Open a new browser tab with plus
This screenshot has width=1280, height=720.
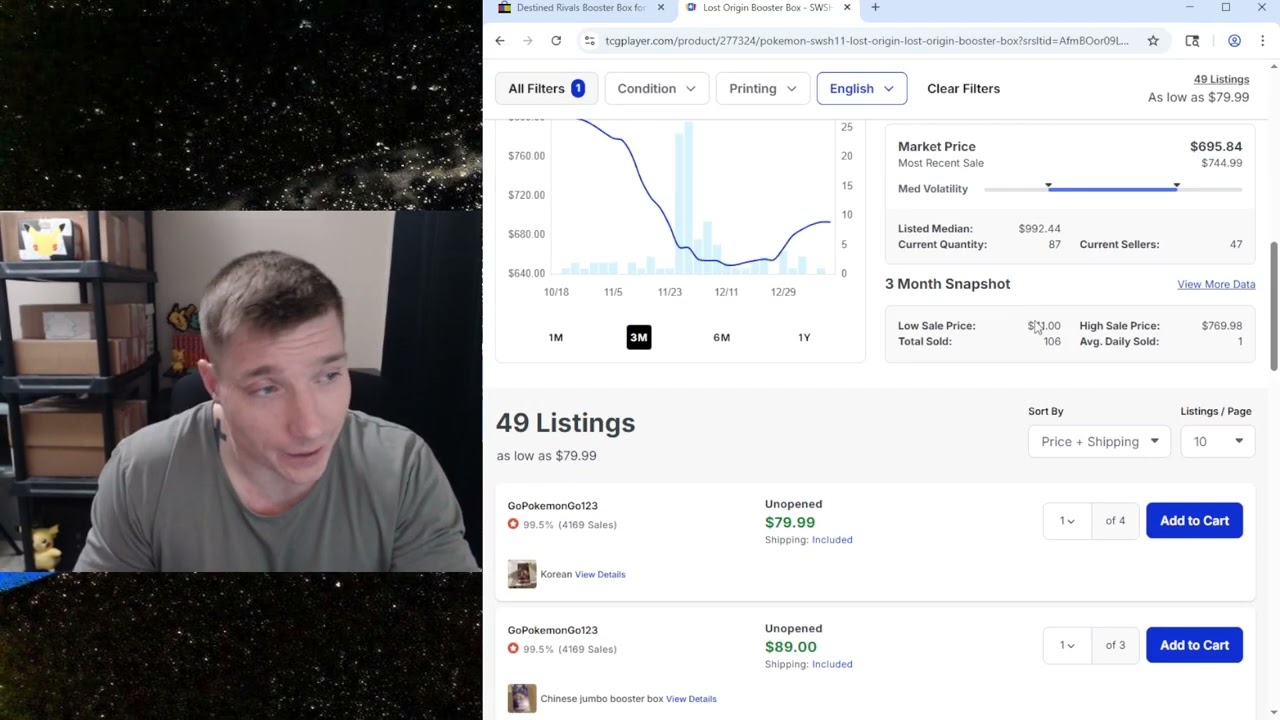pyautogui.click(x=875, y=8)
